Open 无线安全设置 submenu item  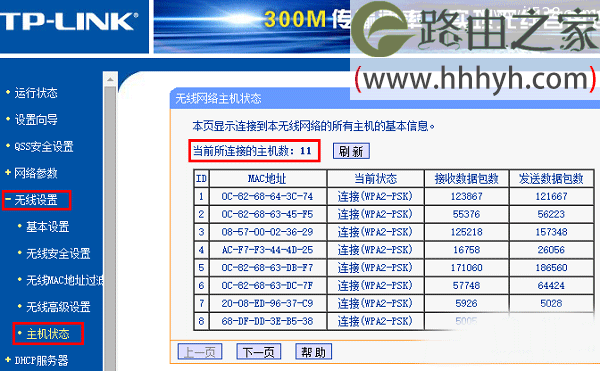58,254
